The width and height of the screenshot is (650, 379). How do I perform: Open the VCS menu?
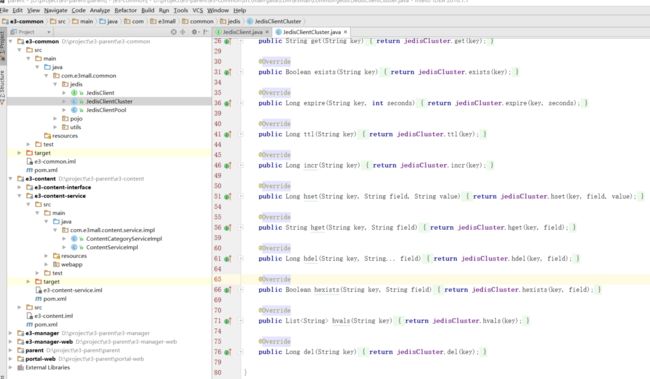pos(198,10)
